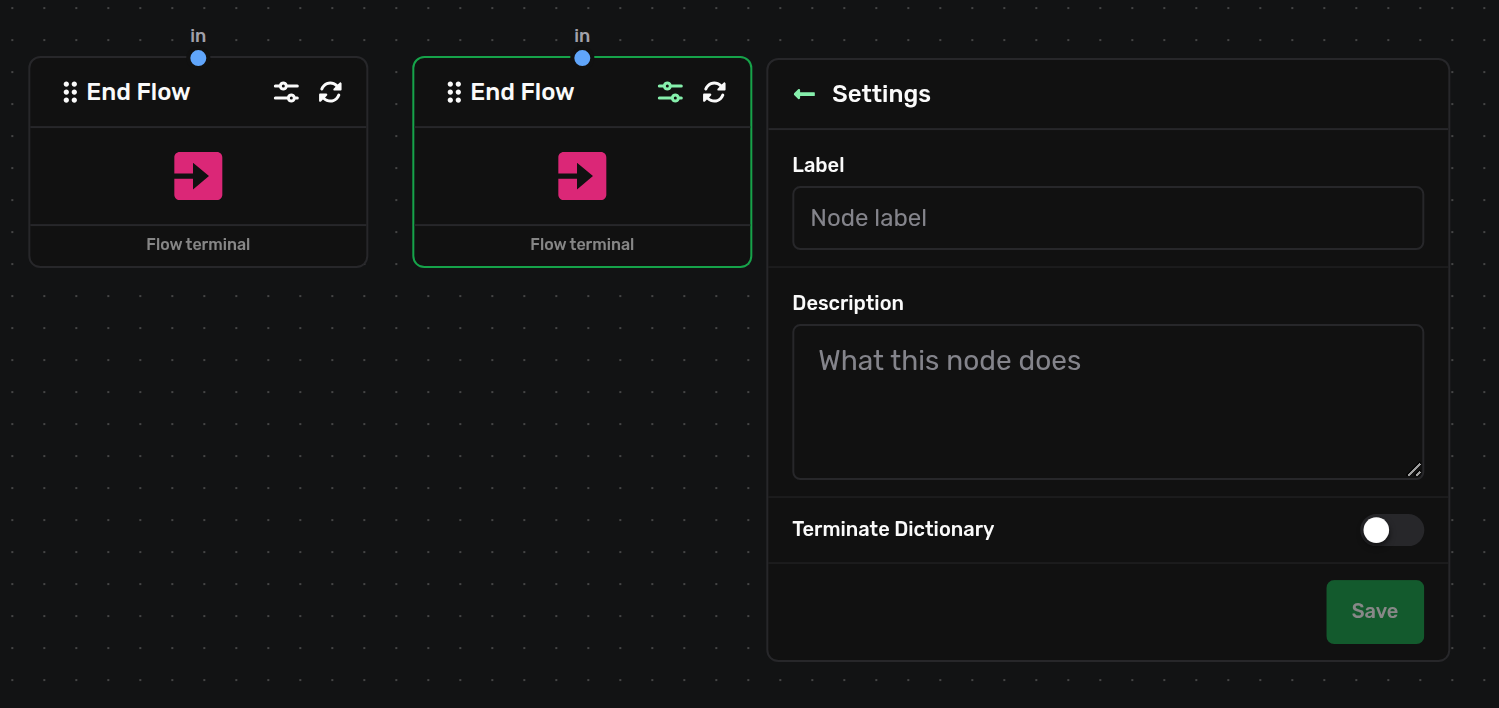The width and height of the screenshot is (1499, 708).
Task: Grab drag handle dots on left End Flow node
Action: [70, 92]
